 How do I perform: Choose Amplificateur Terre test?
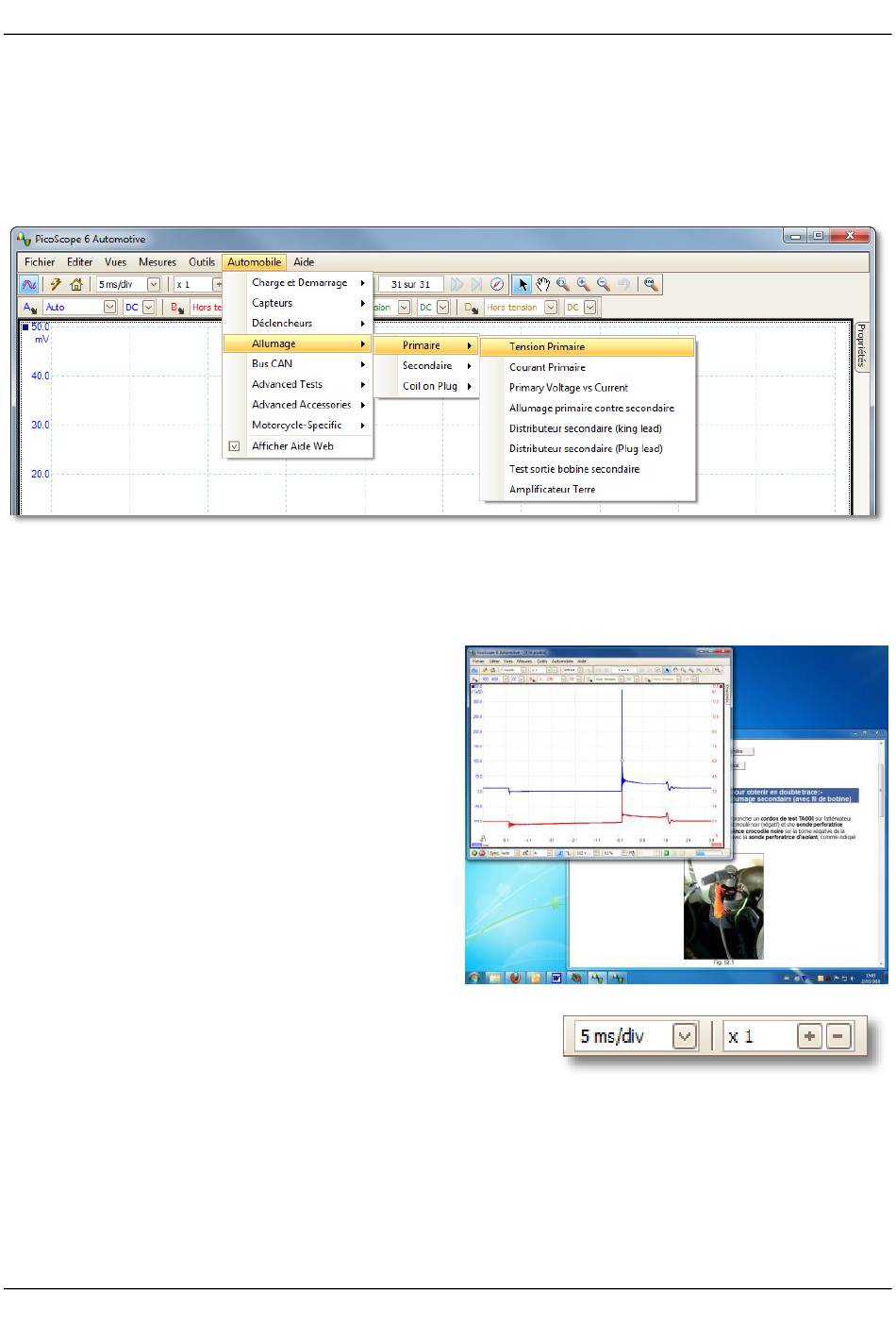coord(588,489)
